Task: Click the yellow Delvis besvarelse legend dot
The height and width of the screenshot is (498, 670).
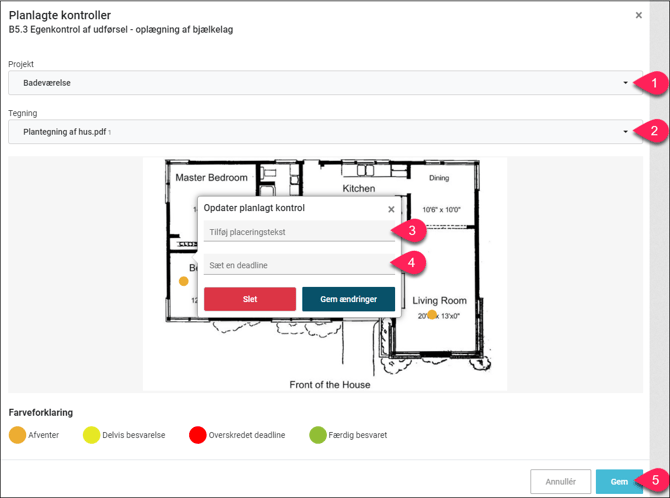Action: coord(91,435)
